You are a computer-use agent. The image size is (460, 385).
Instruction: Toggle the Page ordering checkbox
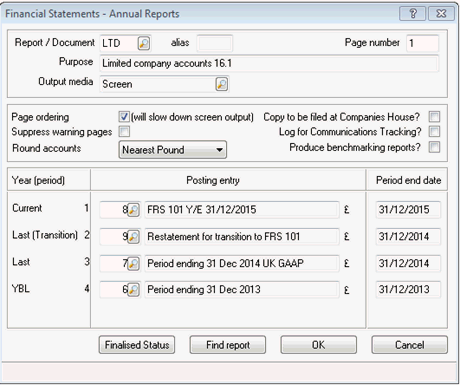124,117
